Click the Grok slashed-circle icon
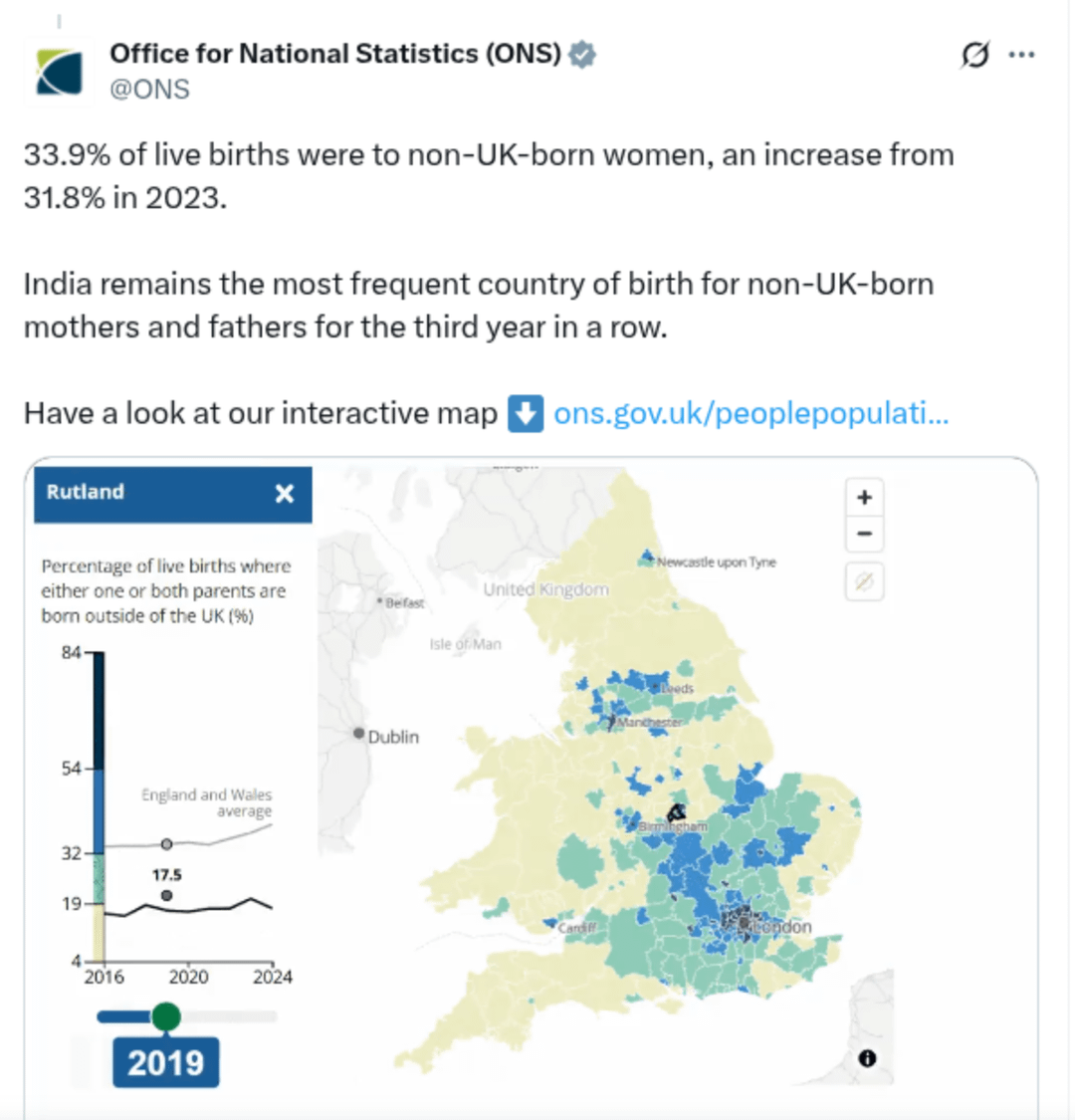Image resolution: width=1075 pixels, height=1120 pixels. point(975,55)
